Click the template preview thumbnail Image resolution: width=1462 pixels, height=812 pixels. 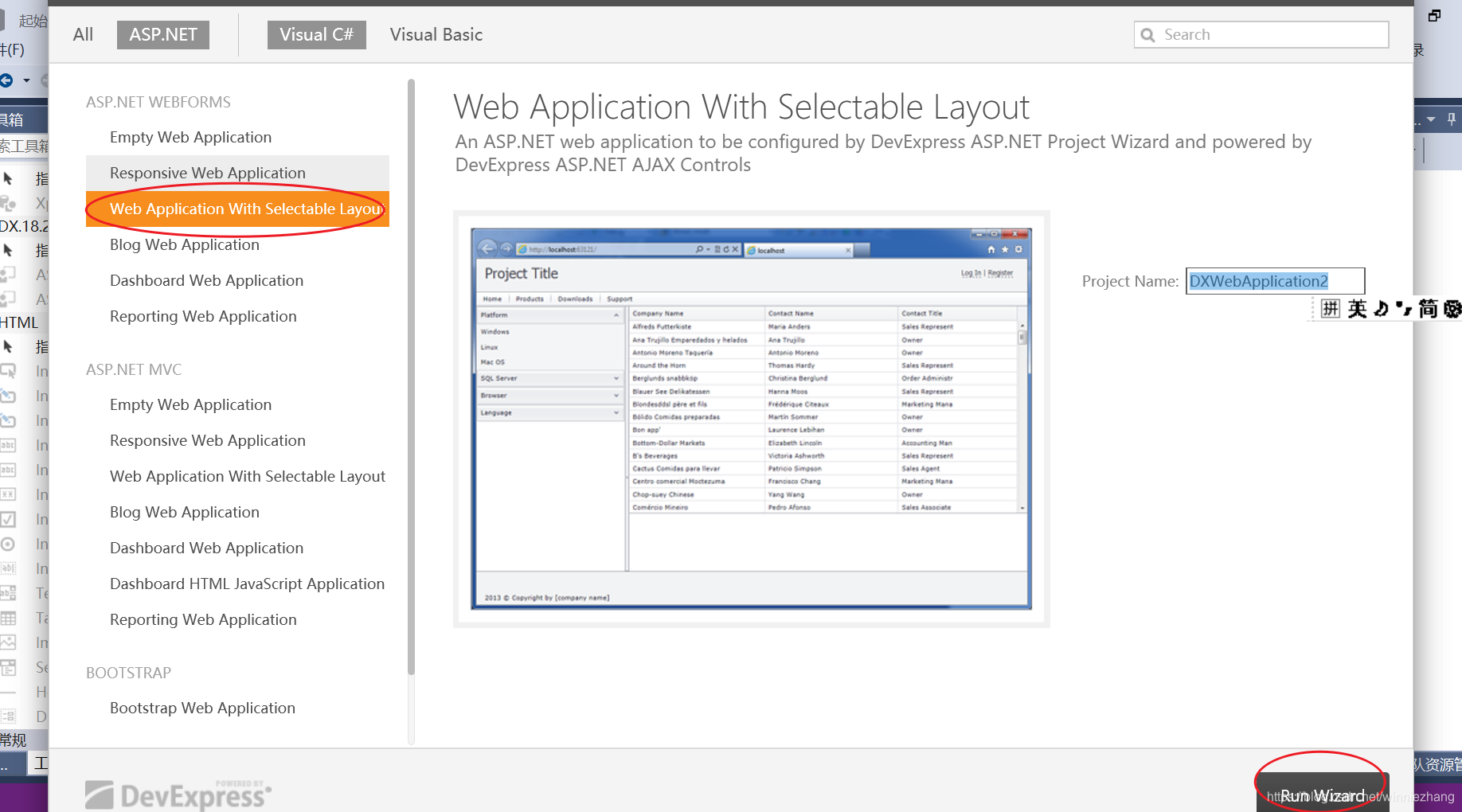[751, 419]
